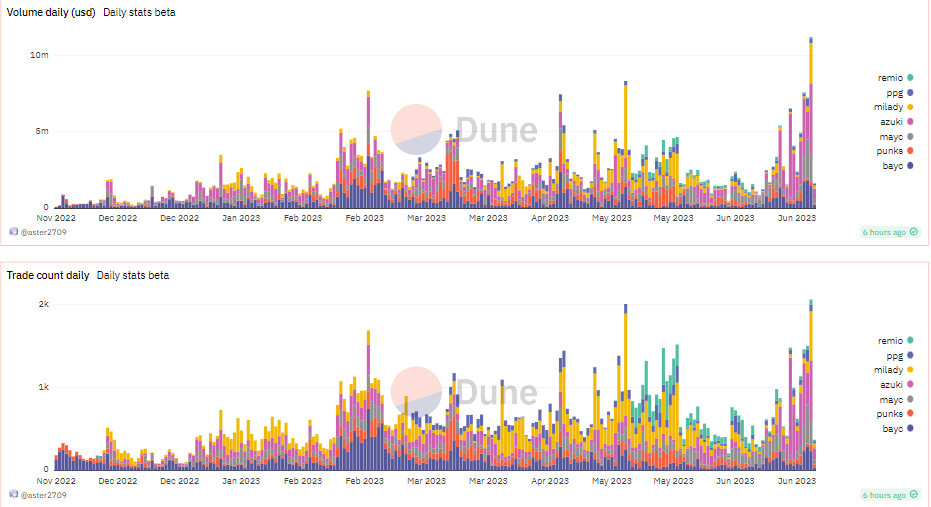Click refresh checkmark icon on Trade count chart
Image resolution: width=931 pixels, height=507 pixels.
tap(914, 495)
